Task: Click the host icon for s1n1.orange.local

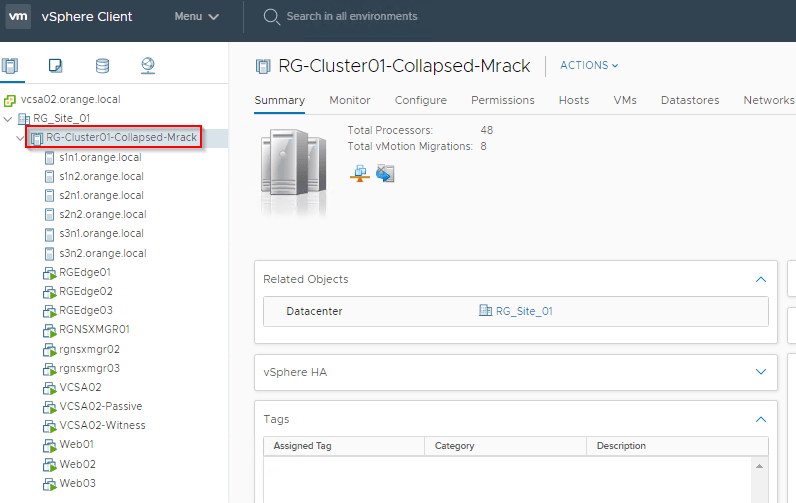Action: [x=49, y=158]
